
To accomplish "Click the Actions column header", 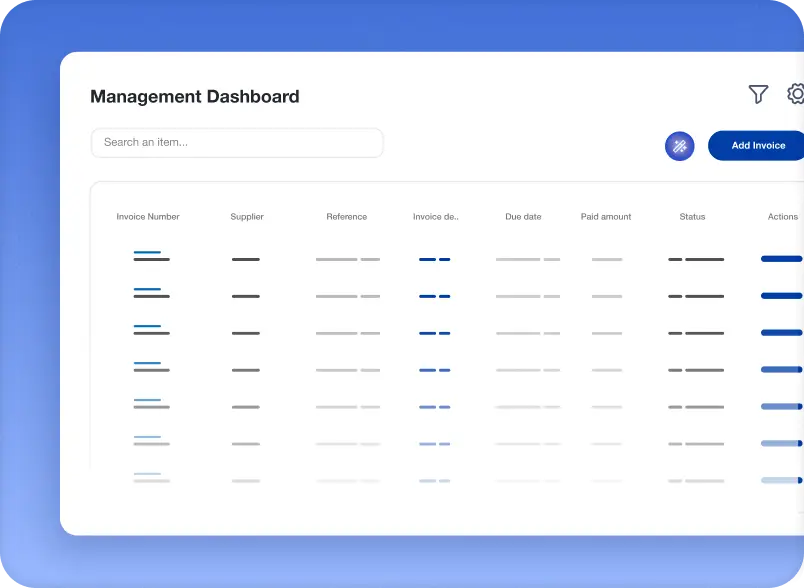I will [782, 217].
